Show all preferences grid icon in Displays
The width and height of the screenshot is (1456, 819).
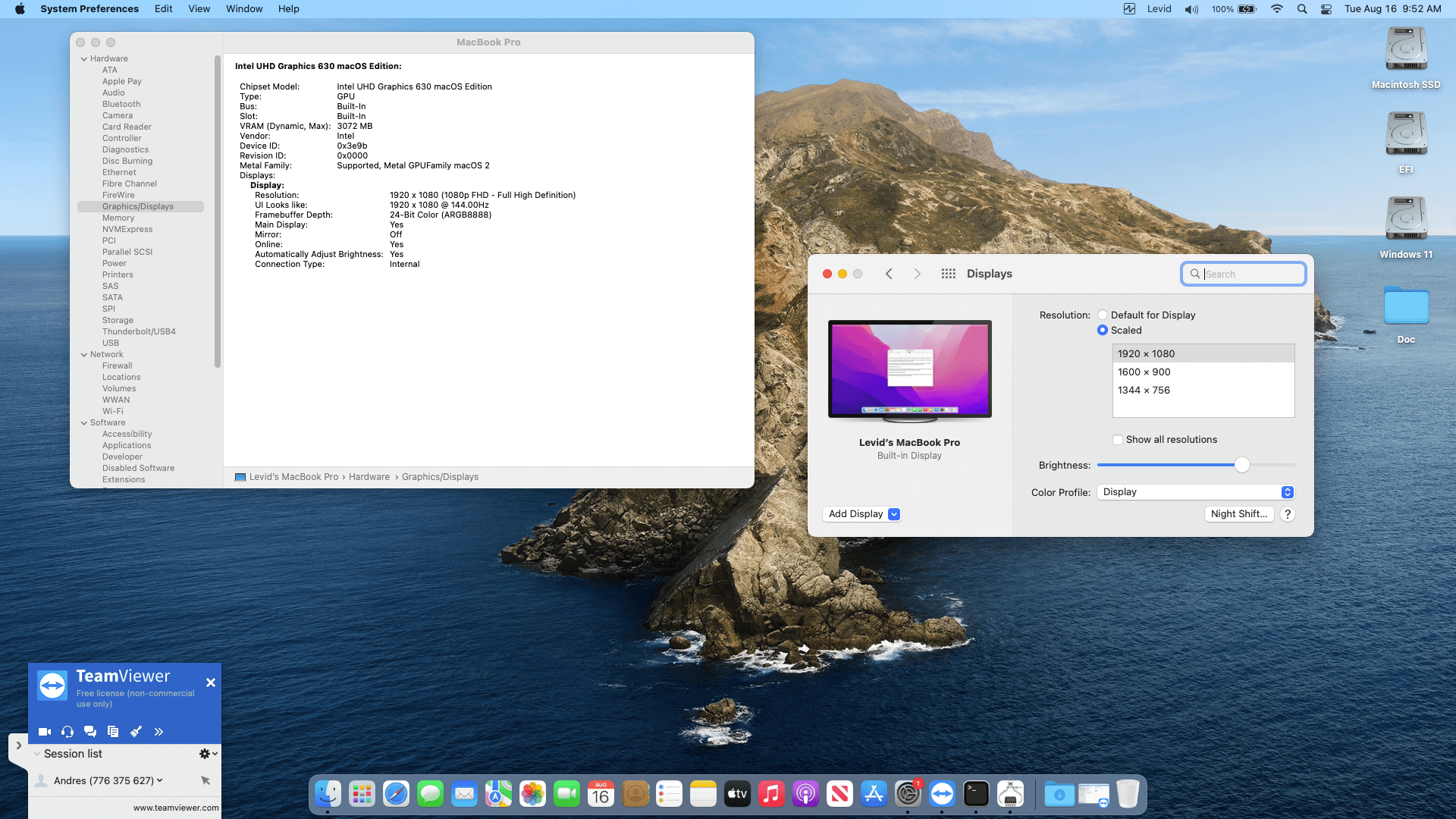click(948, 274)
